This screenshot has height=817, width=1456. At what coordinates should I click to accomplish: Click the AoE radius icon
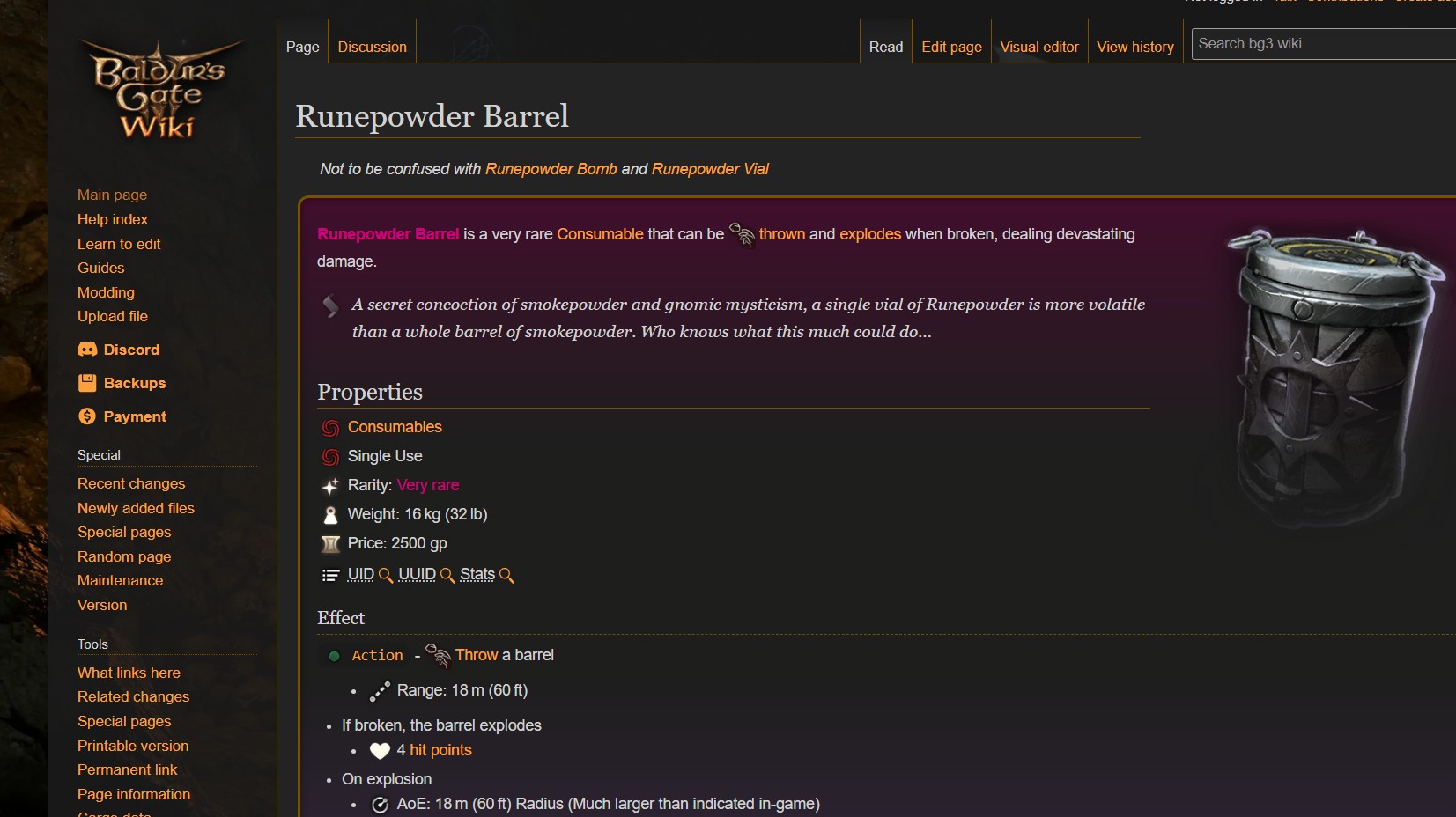pyautogui.click(x=380, y=805)
